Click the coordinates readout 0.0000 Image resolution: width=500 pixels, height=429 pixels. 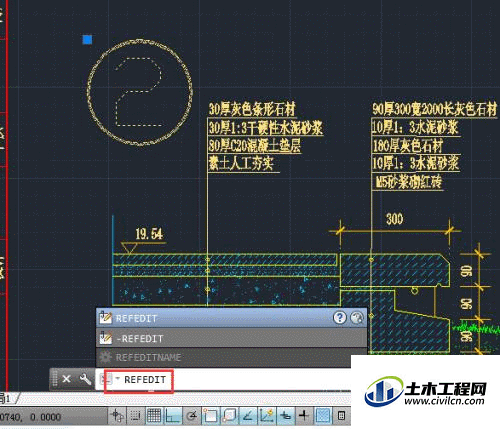coord(45,417)
